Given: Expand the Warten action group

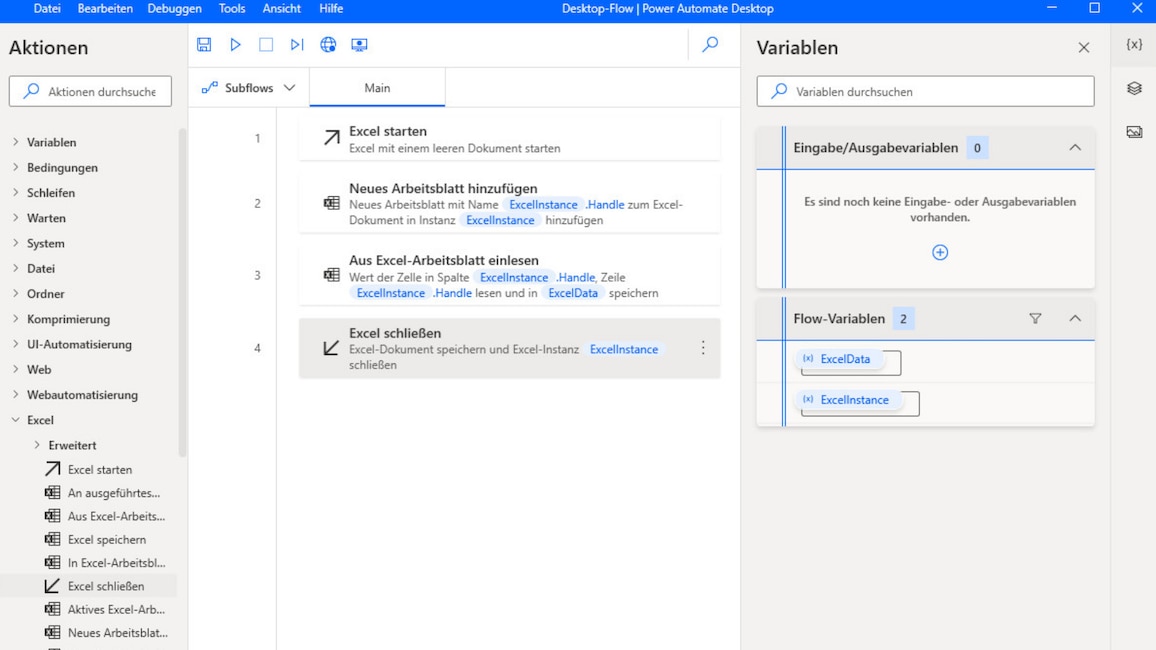Looking at the screenshot, I should click(15, 217).
